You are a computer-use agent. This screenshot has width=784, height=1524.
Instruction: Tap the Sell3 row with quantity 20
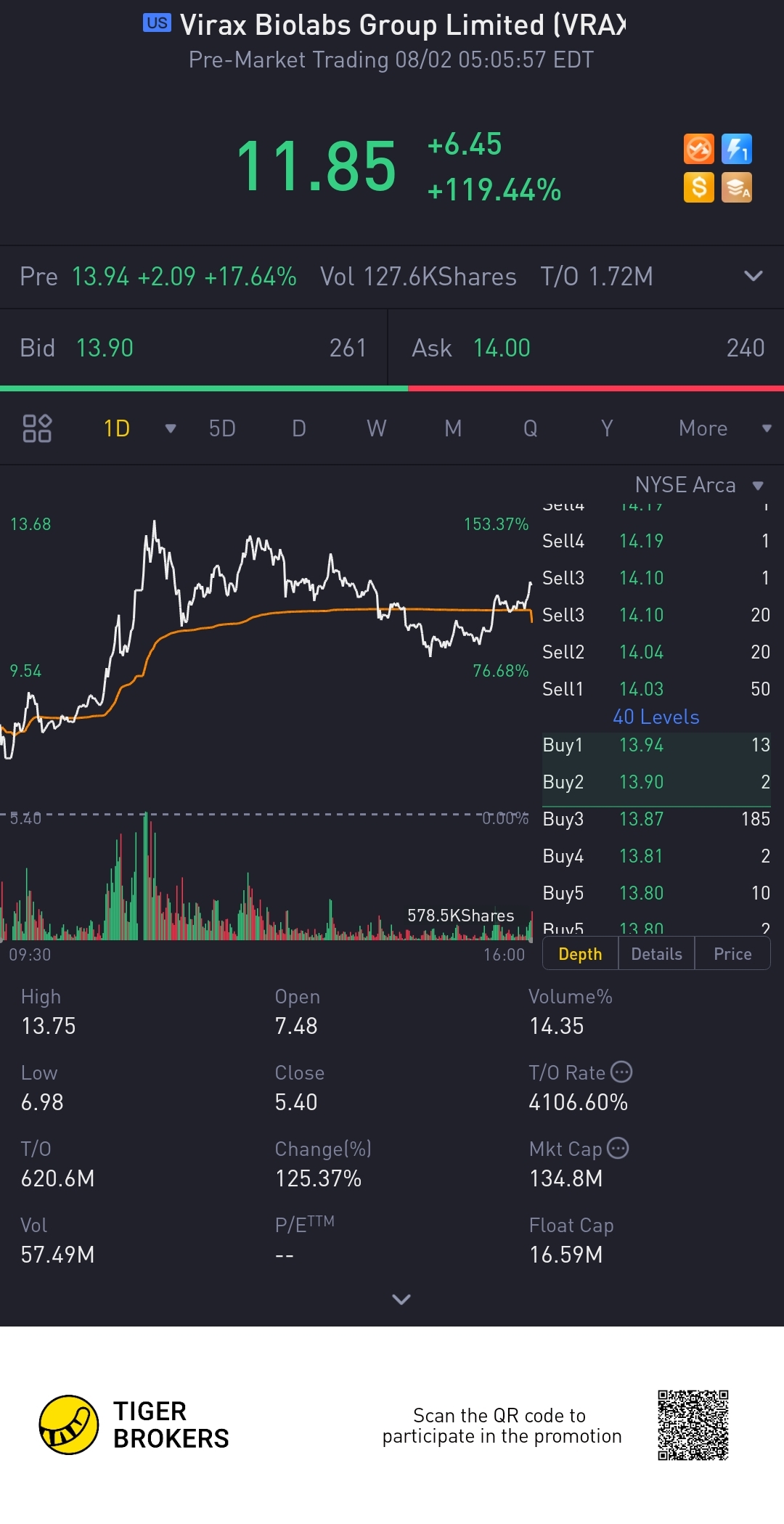[656, 614]
